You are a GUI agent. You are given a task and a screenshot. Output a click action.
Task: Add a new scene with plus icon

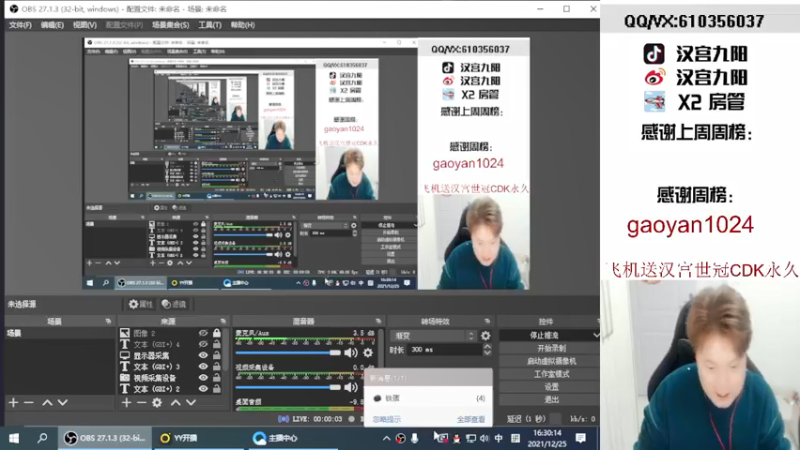click(13, 403)
